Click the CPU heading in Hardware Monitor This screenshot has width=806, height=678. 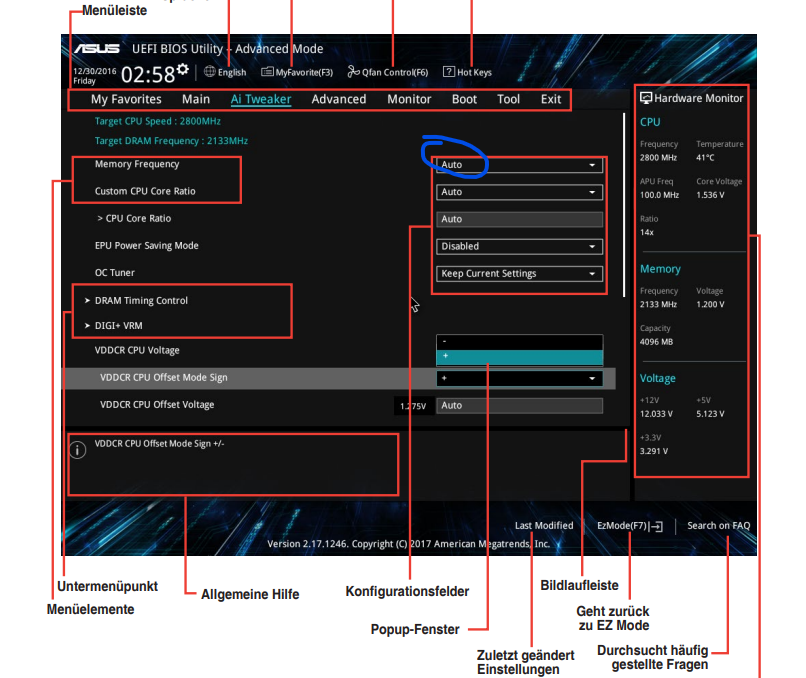point(650,122)
